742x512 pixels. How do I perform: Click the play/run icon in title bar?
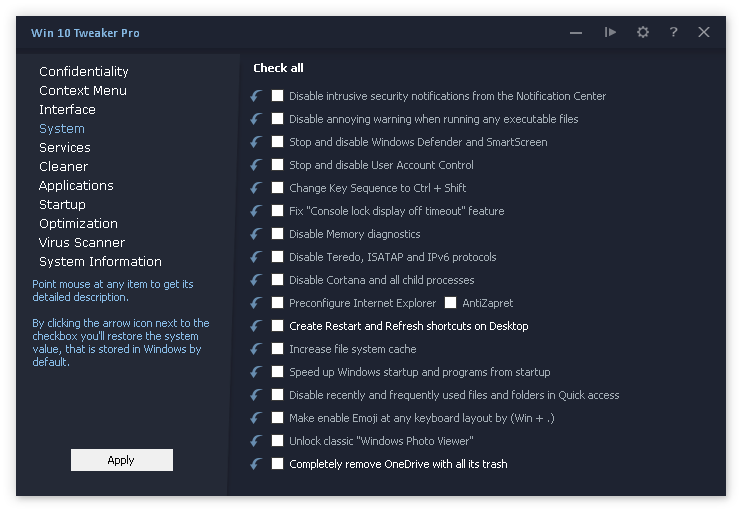tap(610, 32)
